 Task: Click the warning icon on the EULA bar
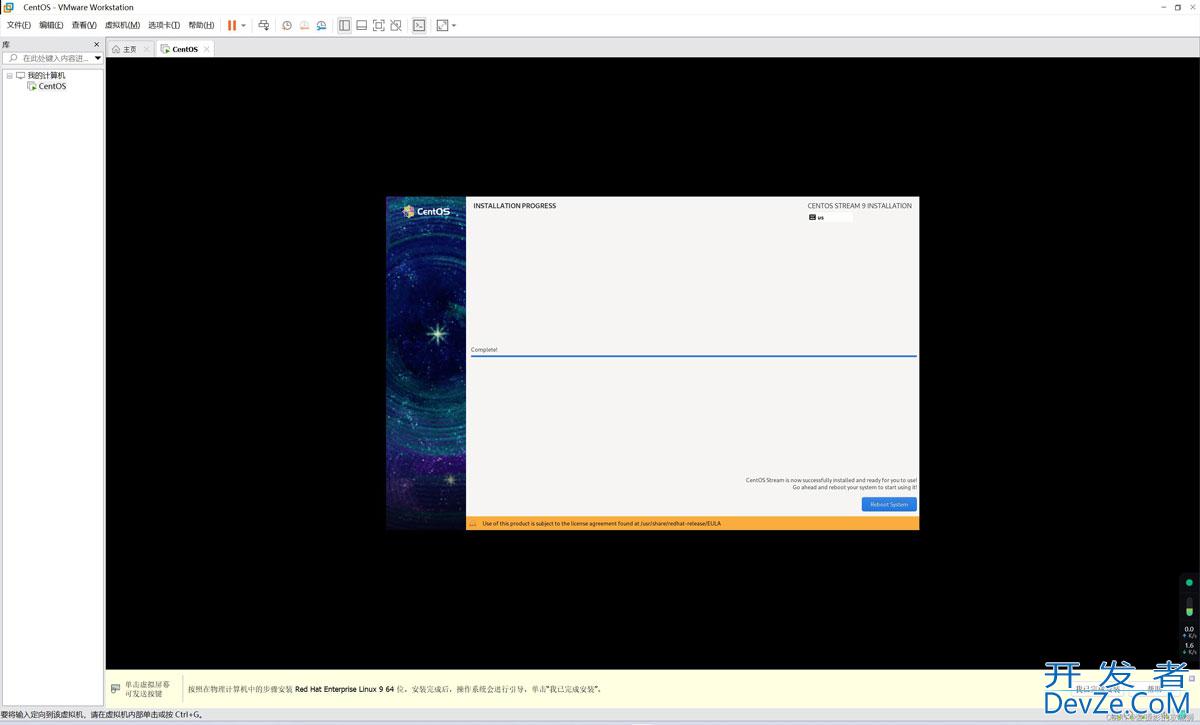(473, 523)
